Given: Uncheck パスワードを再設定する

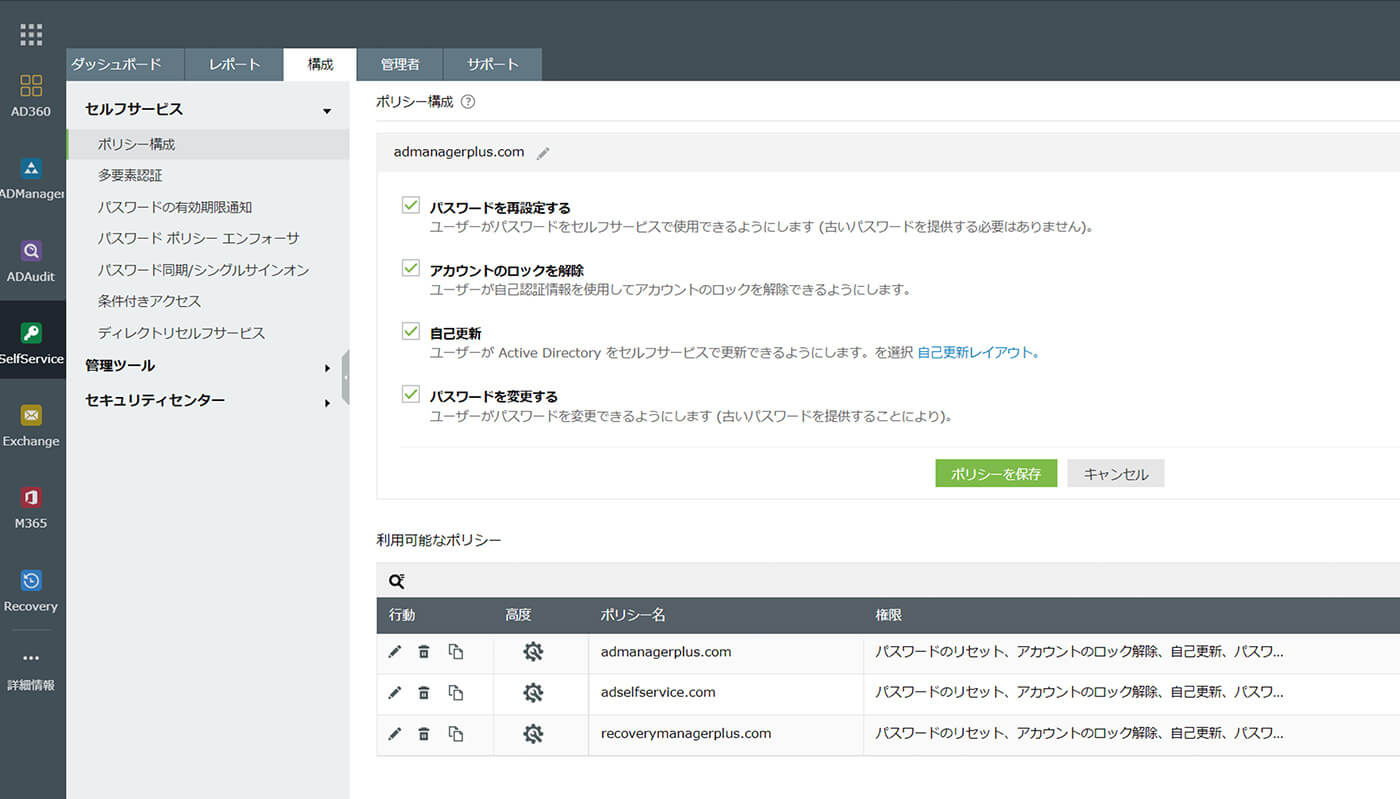Looking at the screenshot, I should (x=410, y=204).
